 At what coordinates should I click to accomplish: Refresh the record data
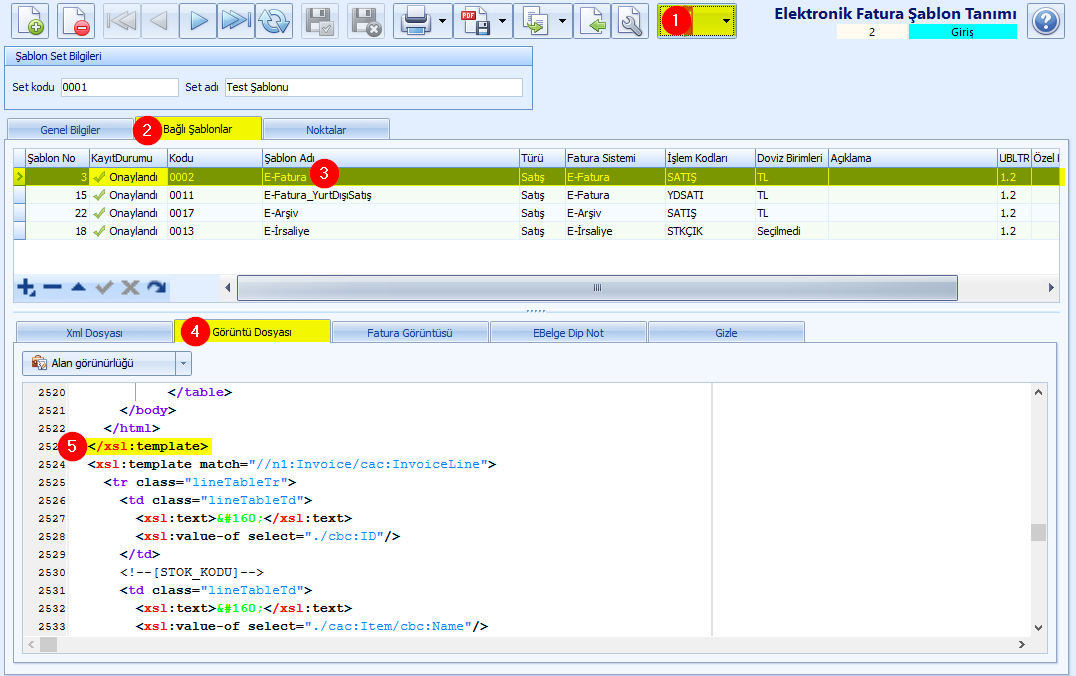coord(274,21)
